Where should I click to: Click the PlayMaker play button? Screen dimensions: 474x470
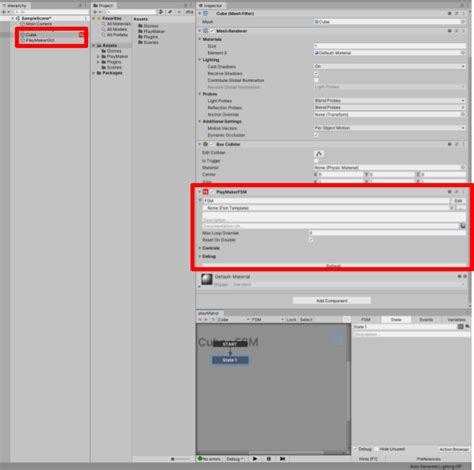(x=255, y=459)
